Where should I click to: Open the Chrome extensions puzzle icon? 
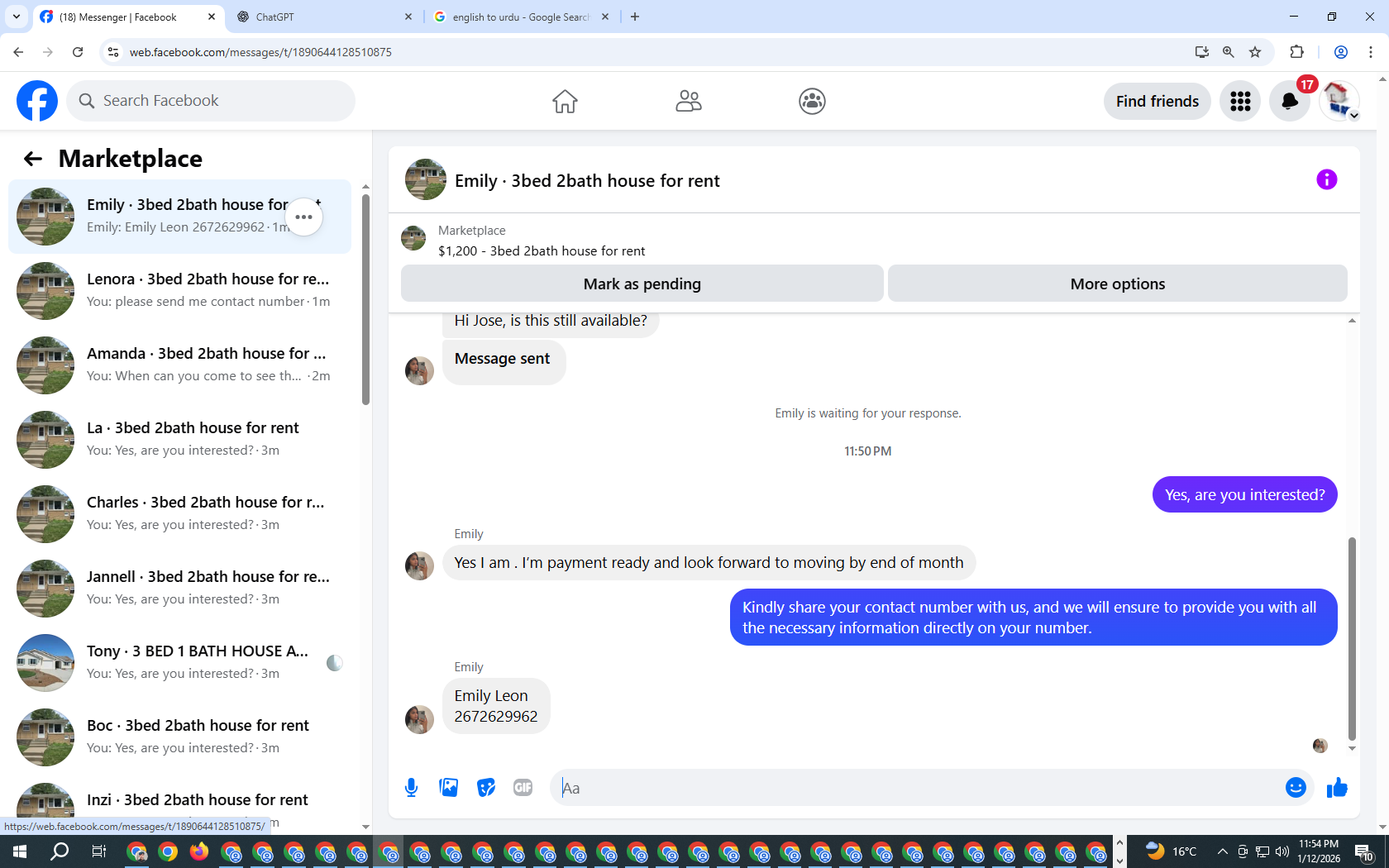coord(1296,52)
